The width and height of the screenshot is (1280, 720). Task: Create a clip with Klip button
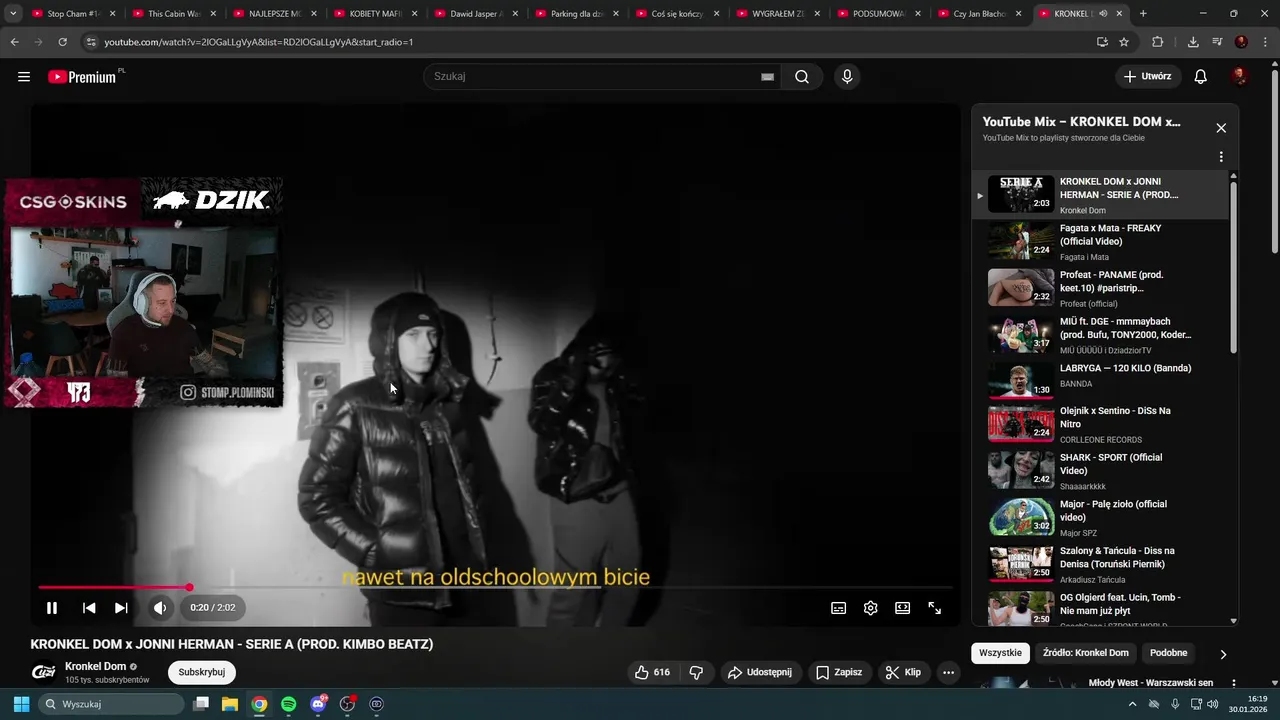(x=903, y=673)
